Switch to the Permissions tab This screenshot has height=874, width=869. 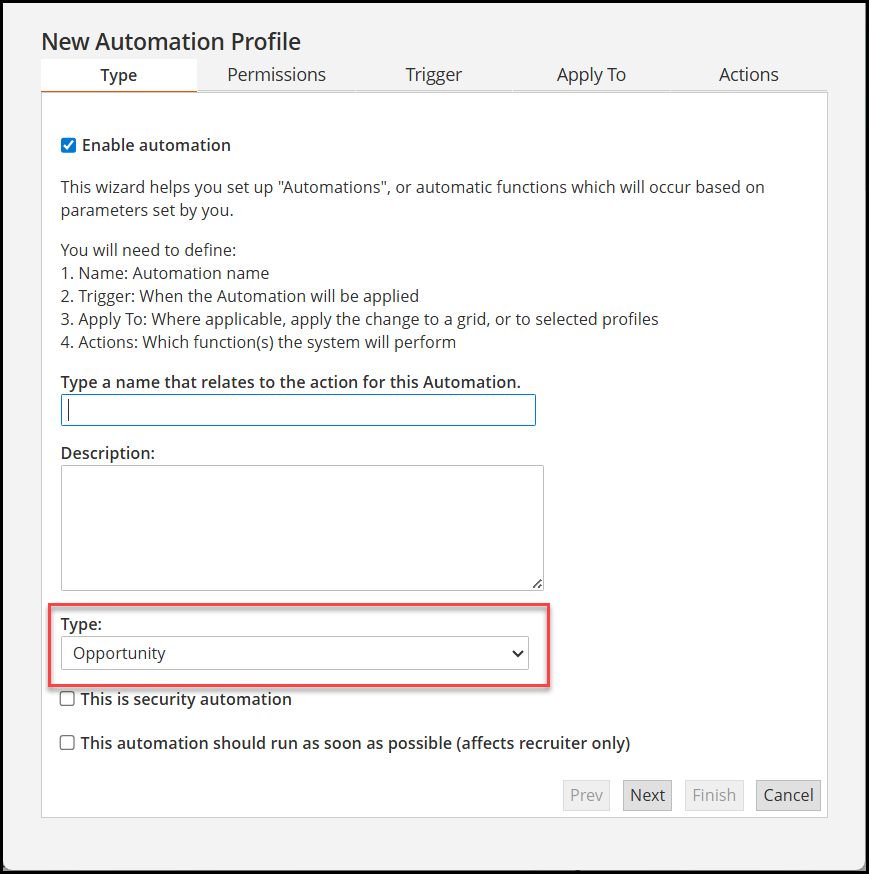click(276, 74)
